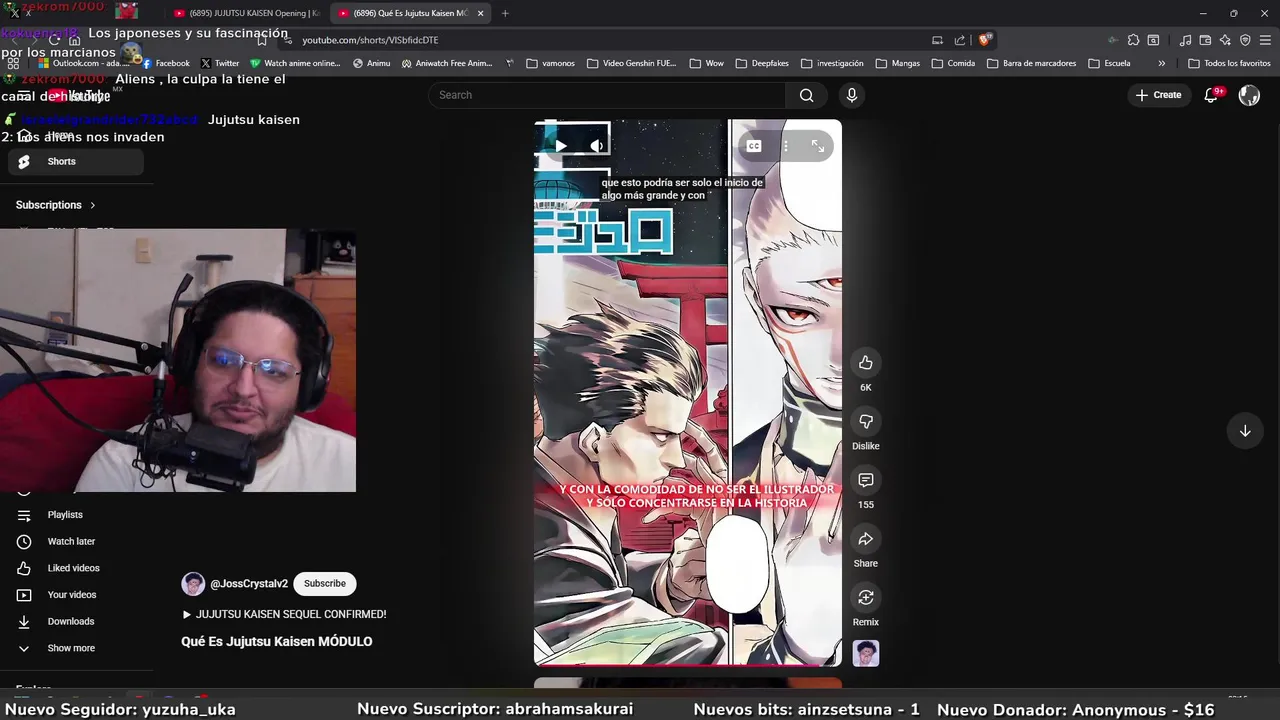Open Todos los favoritos folder
This screenshot has width=1280, height=720.
point(1229,63)
